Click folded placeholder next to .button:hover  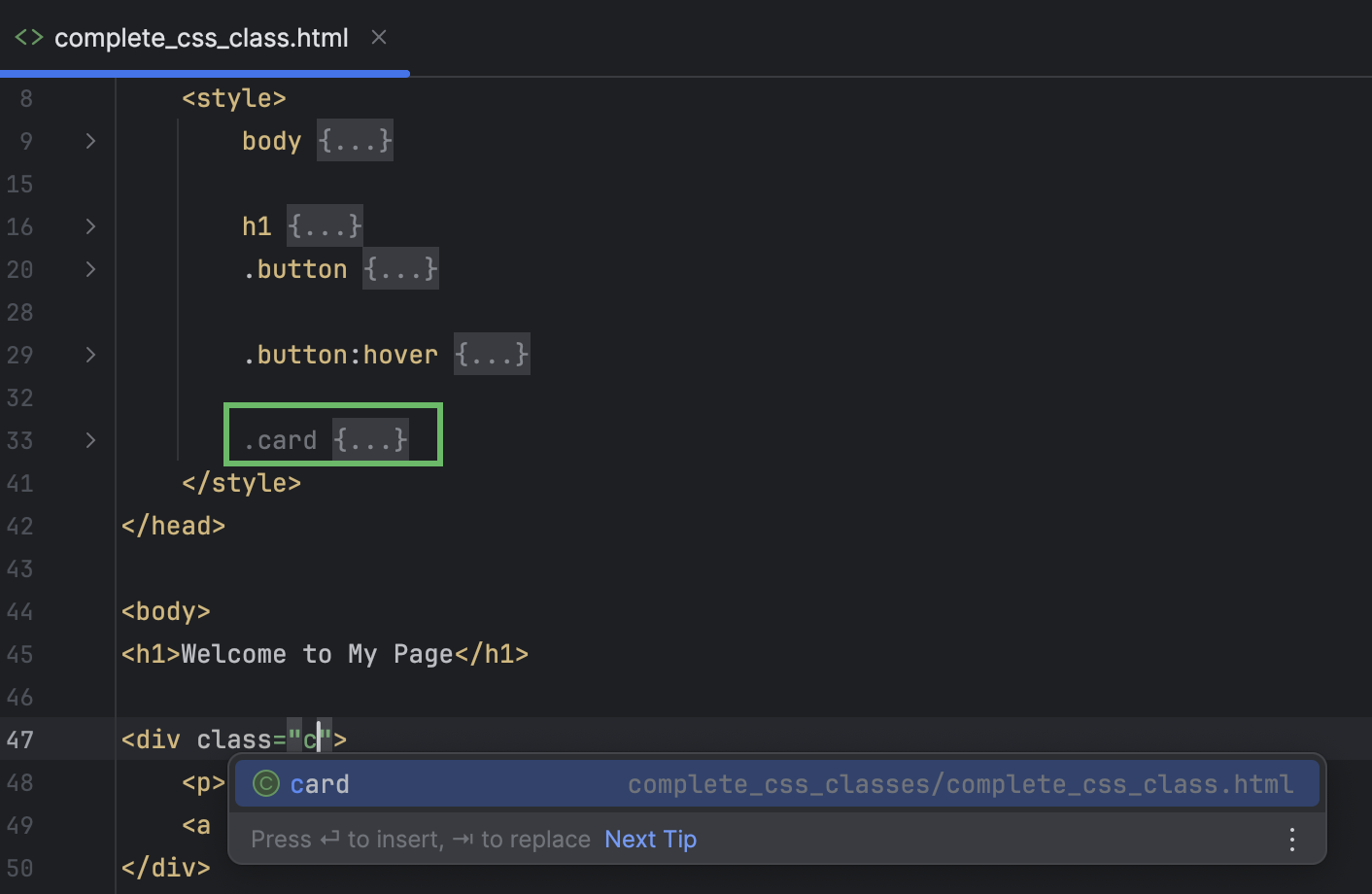[x=492, y=355]
